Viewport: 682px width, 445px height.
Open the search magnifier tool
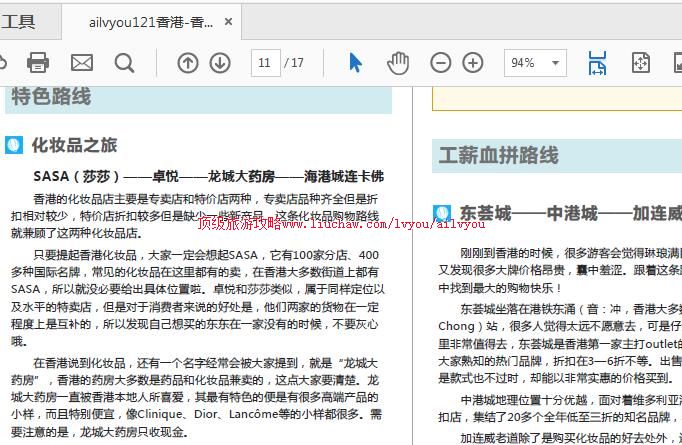click(x=124, y=63)
